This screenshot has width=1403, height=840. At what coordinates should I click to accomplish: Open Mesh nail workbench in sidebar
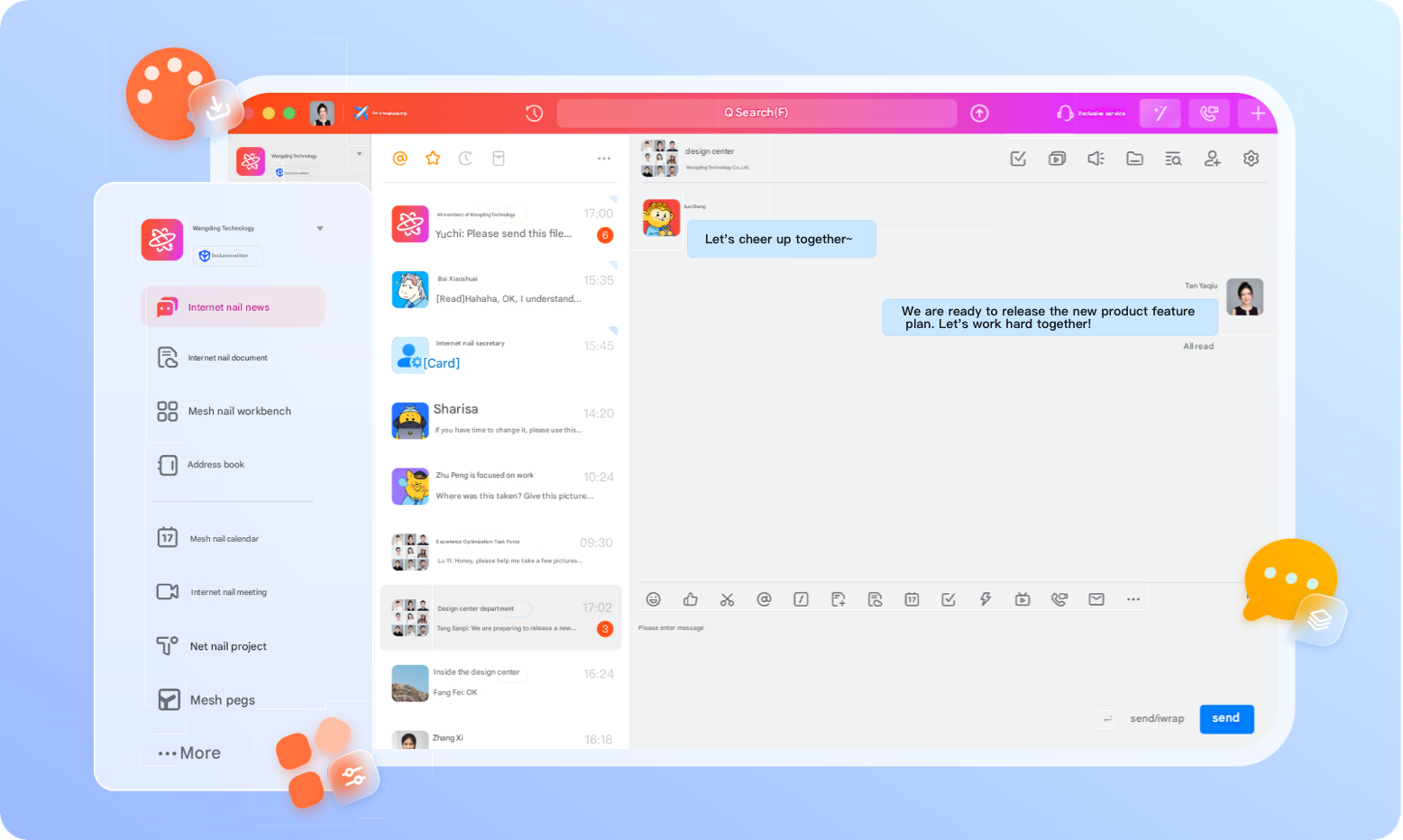(x=239, y=411)
